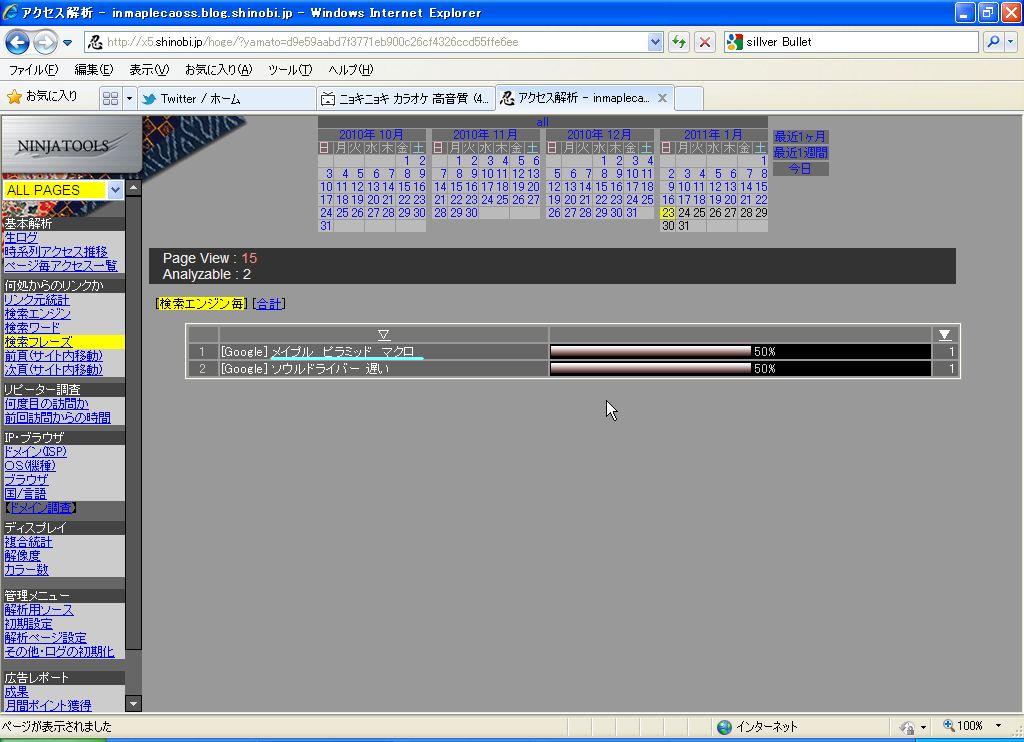The image size is (1024, 742).
Task: Click the search magnifier button
Action: [993, 42]
